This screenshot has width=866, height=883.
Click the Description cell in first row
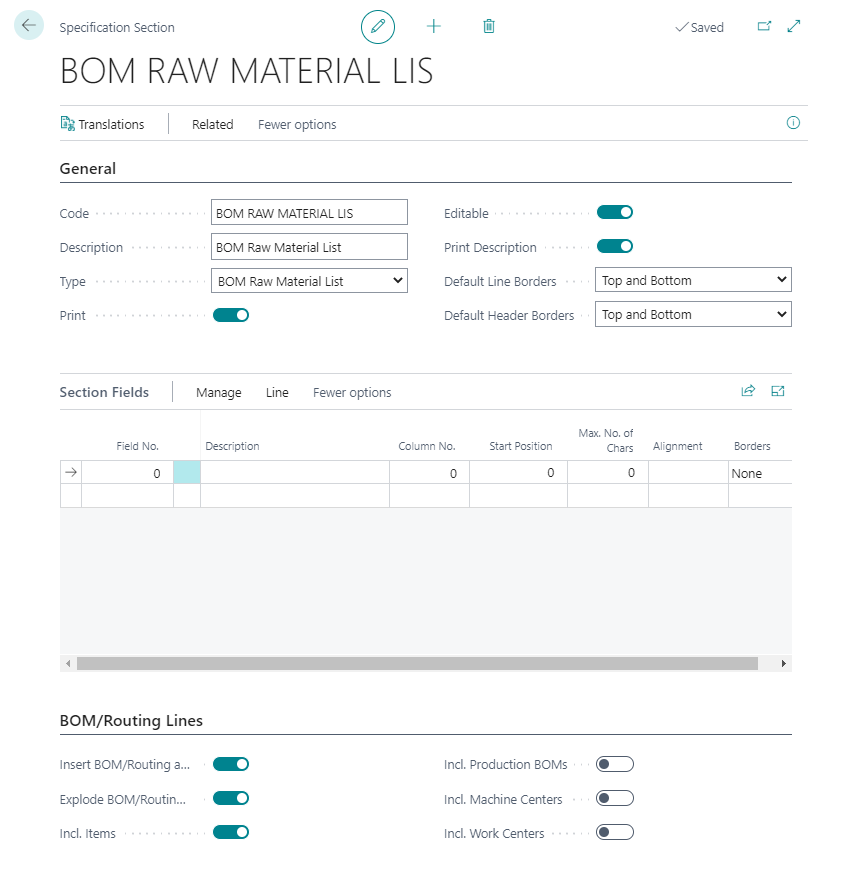(x=294, y=473)
